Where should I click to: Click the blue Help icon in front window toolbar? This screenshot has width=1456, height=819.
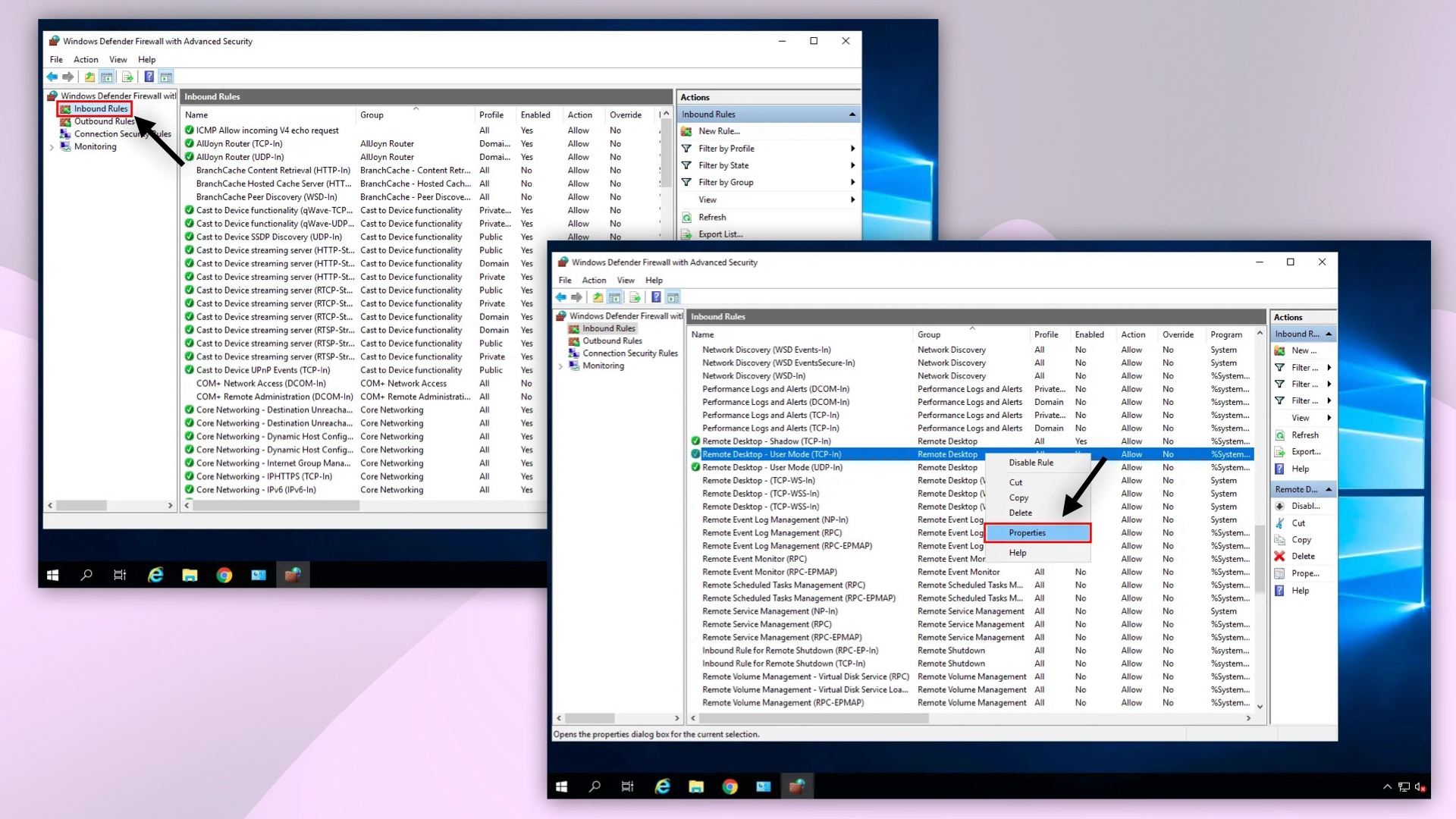click(656, 297)
